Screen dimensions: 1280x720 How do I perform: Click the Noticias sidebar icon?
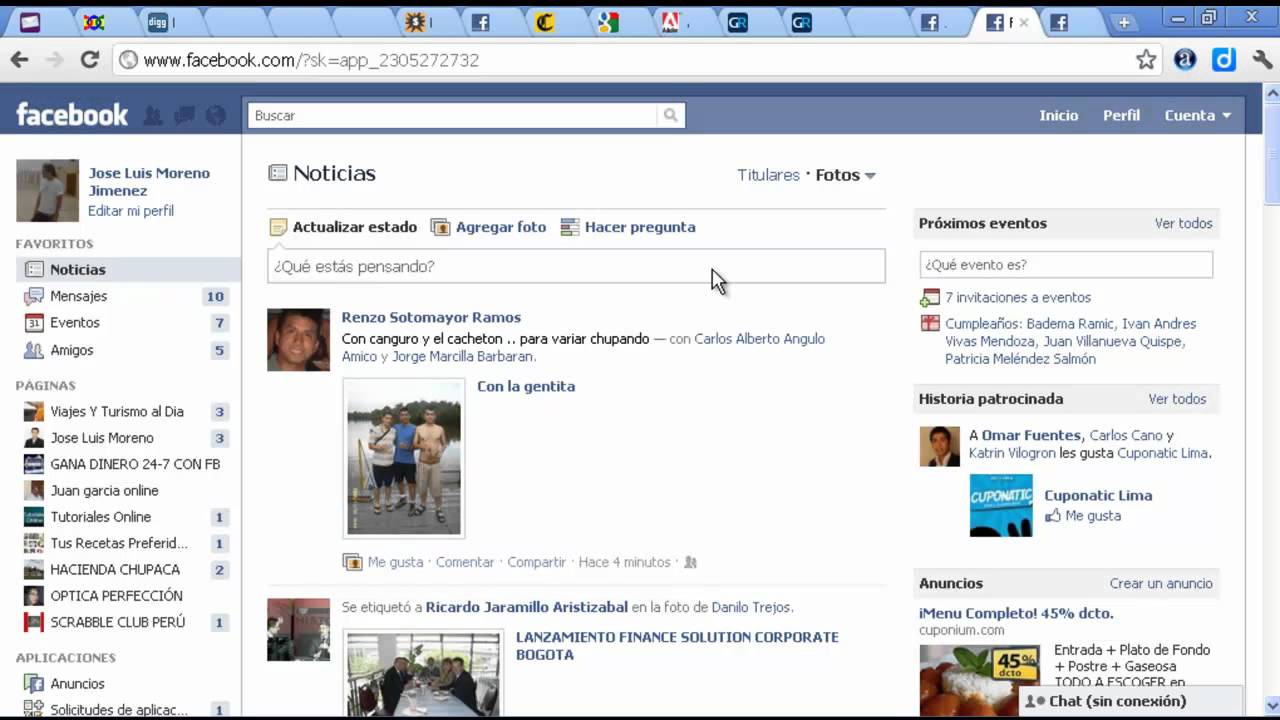point(34,269)
